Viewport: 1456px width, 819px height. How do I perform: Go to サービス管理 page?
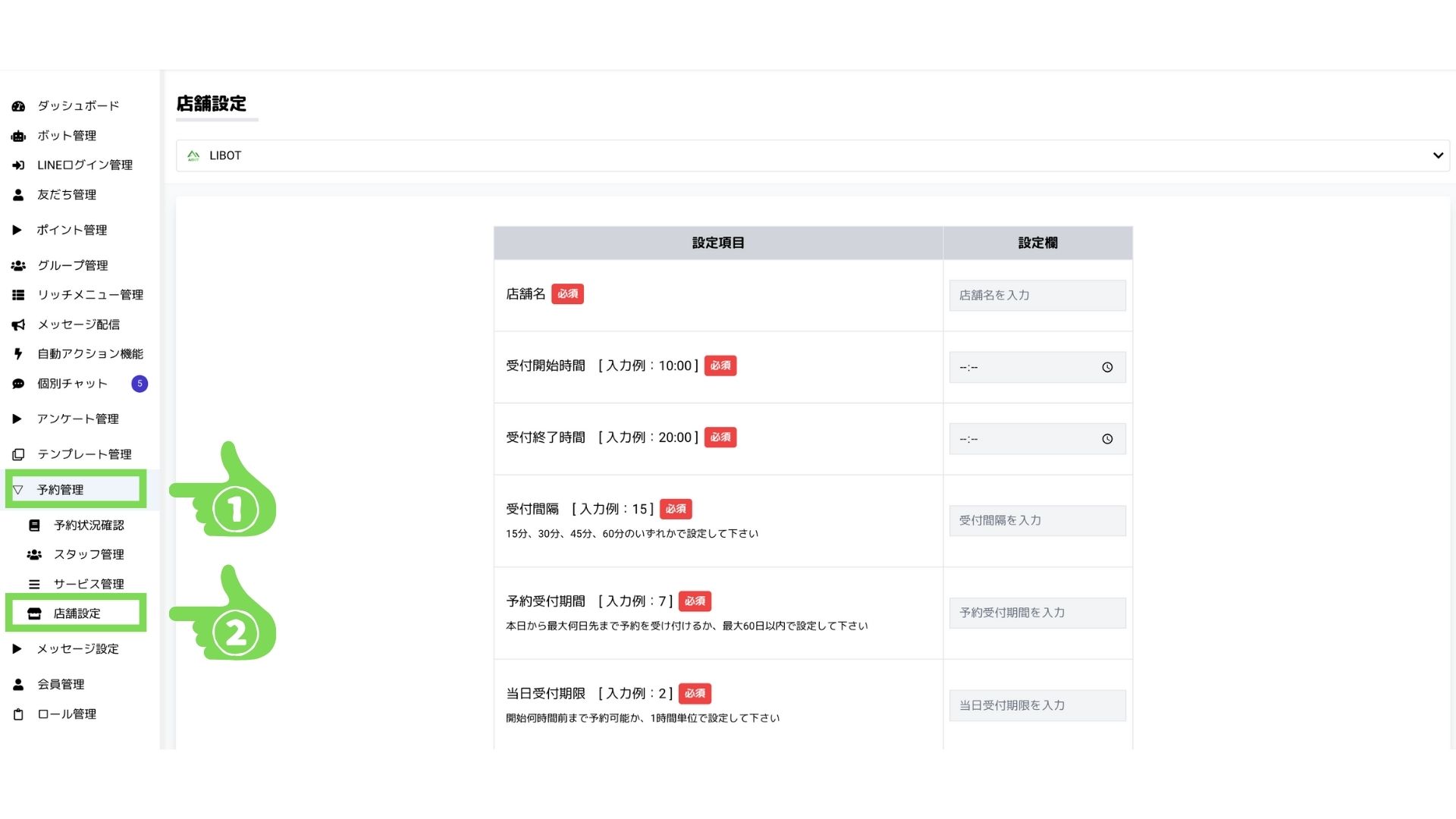[x=88, y=584]
